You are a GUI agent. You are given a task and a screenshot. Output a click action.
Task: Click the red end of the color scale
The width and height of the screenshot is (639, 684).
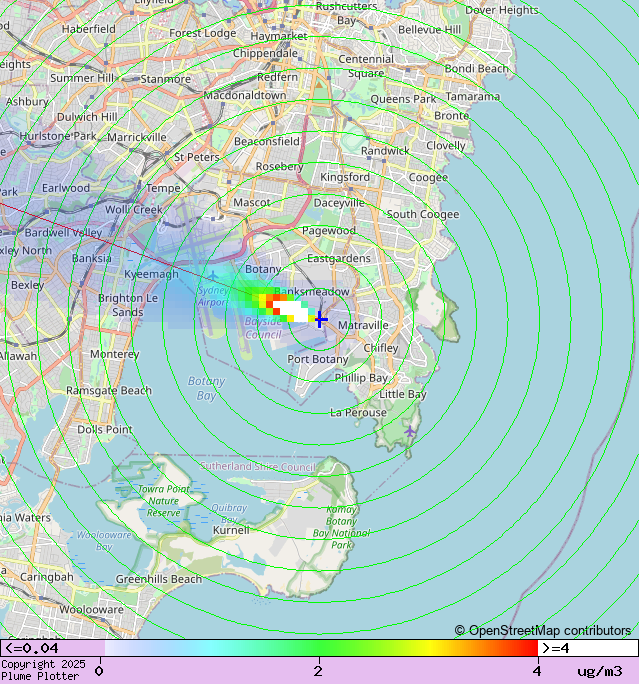click(530, 648)
